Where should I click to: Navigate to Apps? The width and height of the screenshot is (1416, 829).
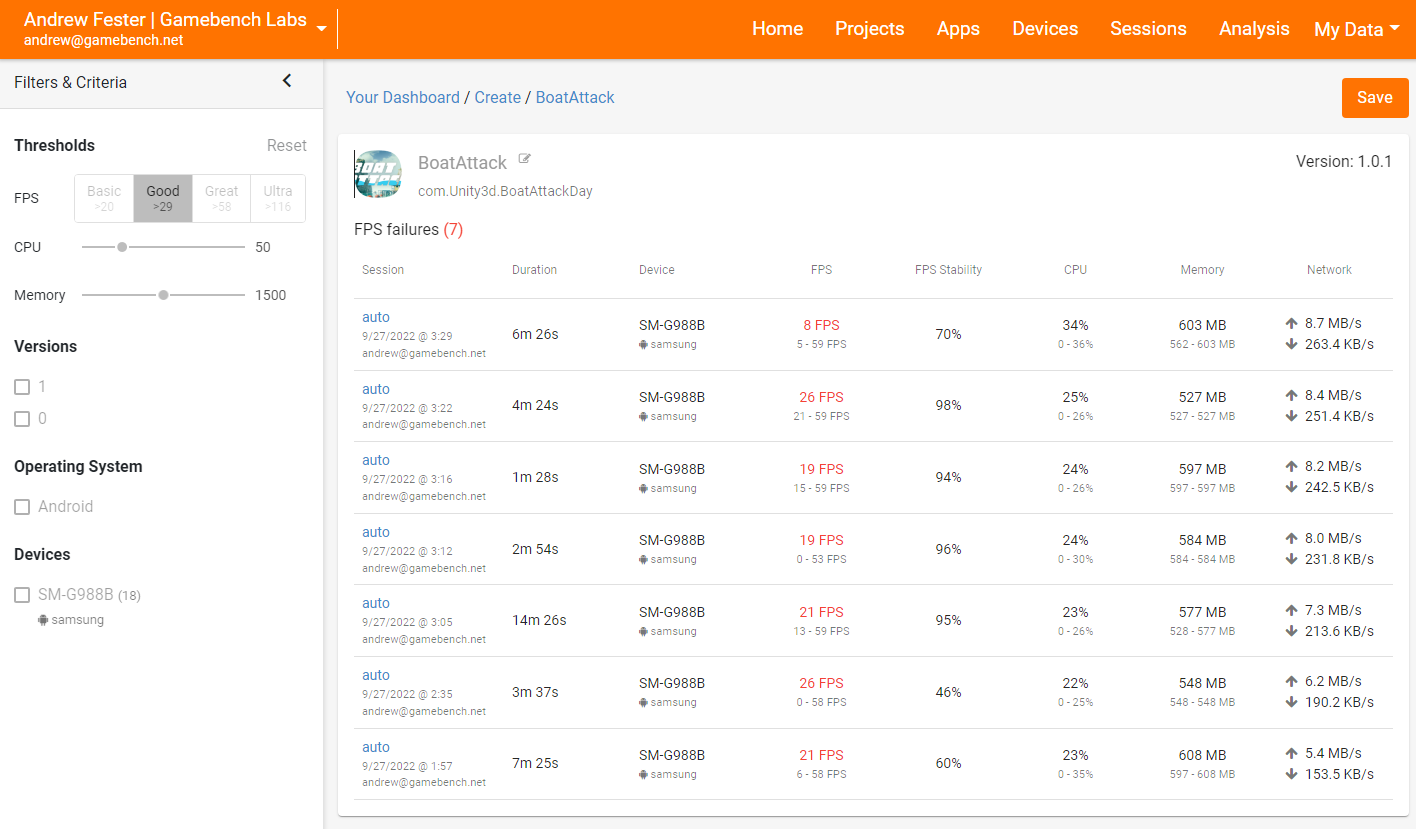(x=958, y=29)
